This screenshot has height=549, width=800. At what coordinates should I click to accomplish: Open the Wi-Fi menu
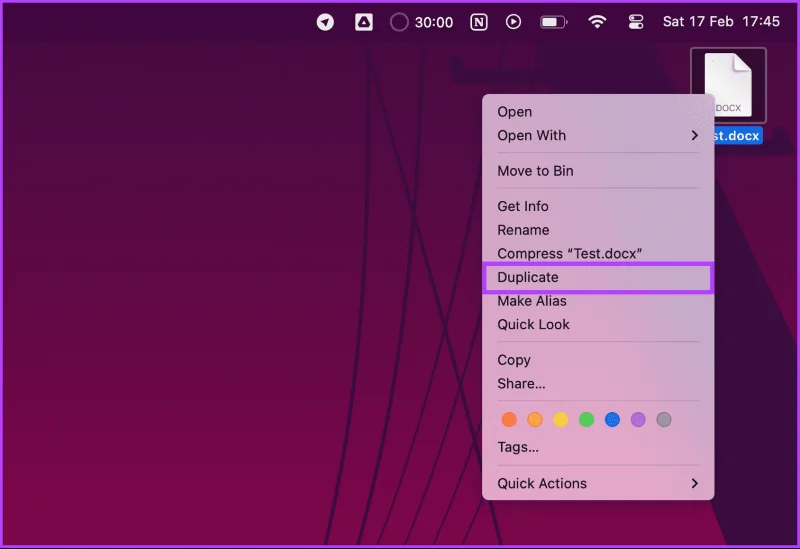click(x=597, y=21)
